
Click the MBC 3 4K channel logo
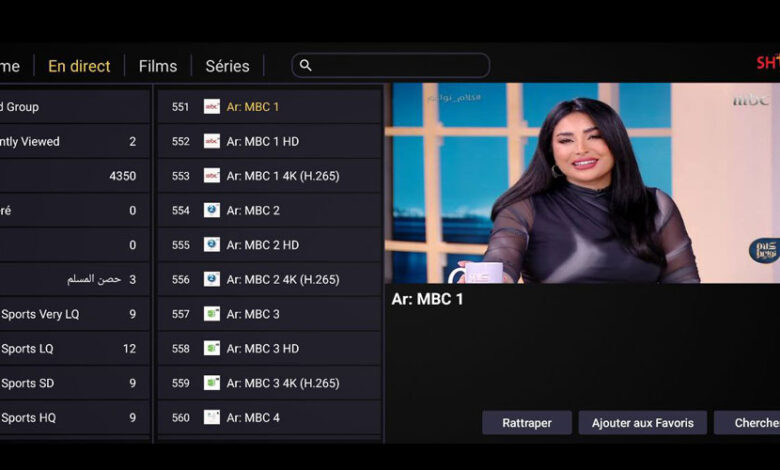tap(212, 383)
